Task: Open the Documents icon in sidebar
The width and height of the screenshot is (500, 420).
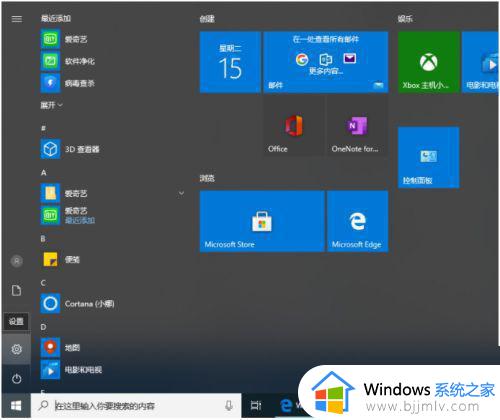Action: 17,290
